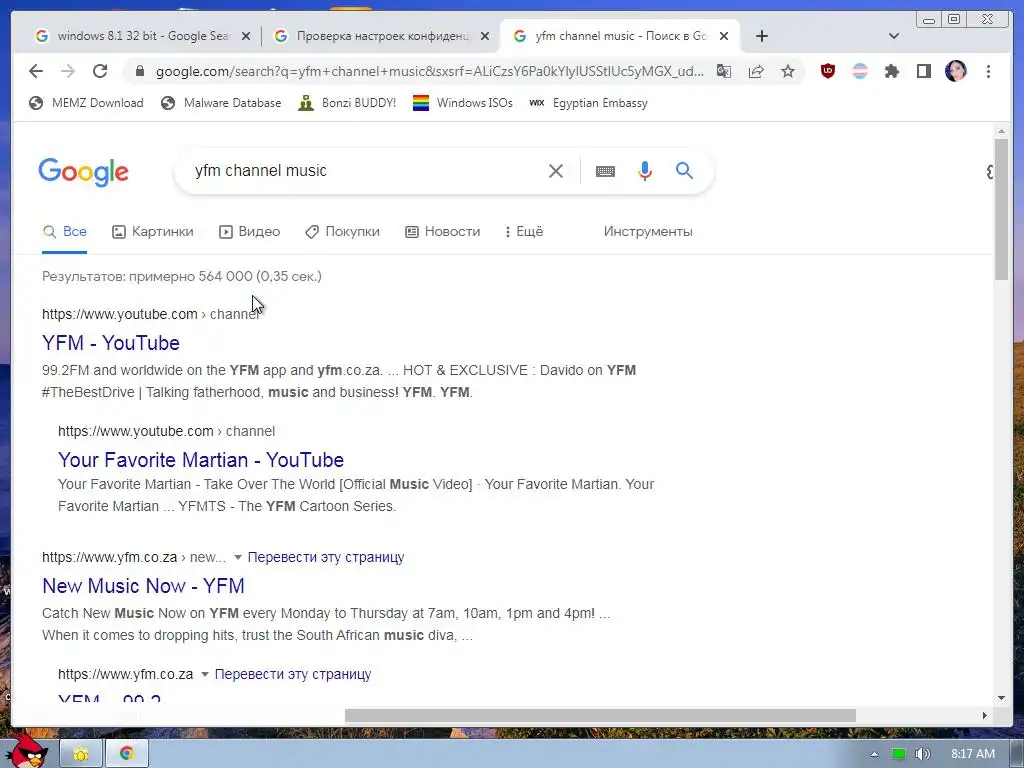Reload the current page

point(100,71)
